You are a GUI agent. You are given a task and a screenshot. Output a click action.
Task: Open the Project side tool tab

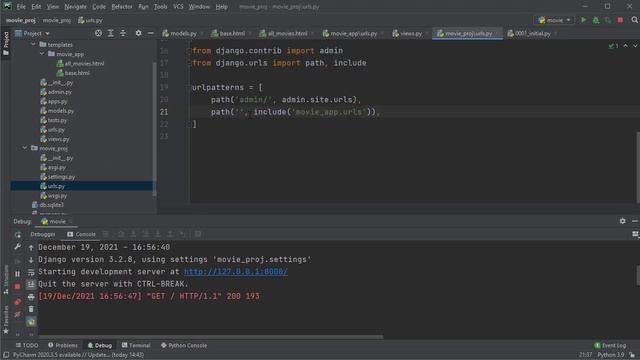pos(6,44)
